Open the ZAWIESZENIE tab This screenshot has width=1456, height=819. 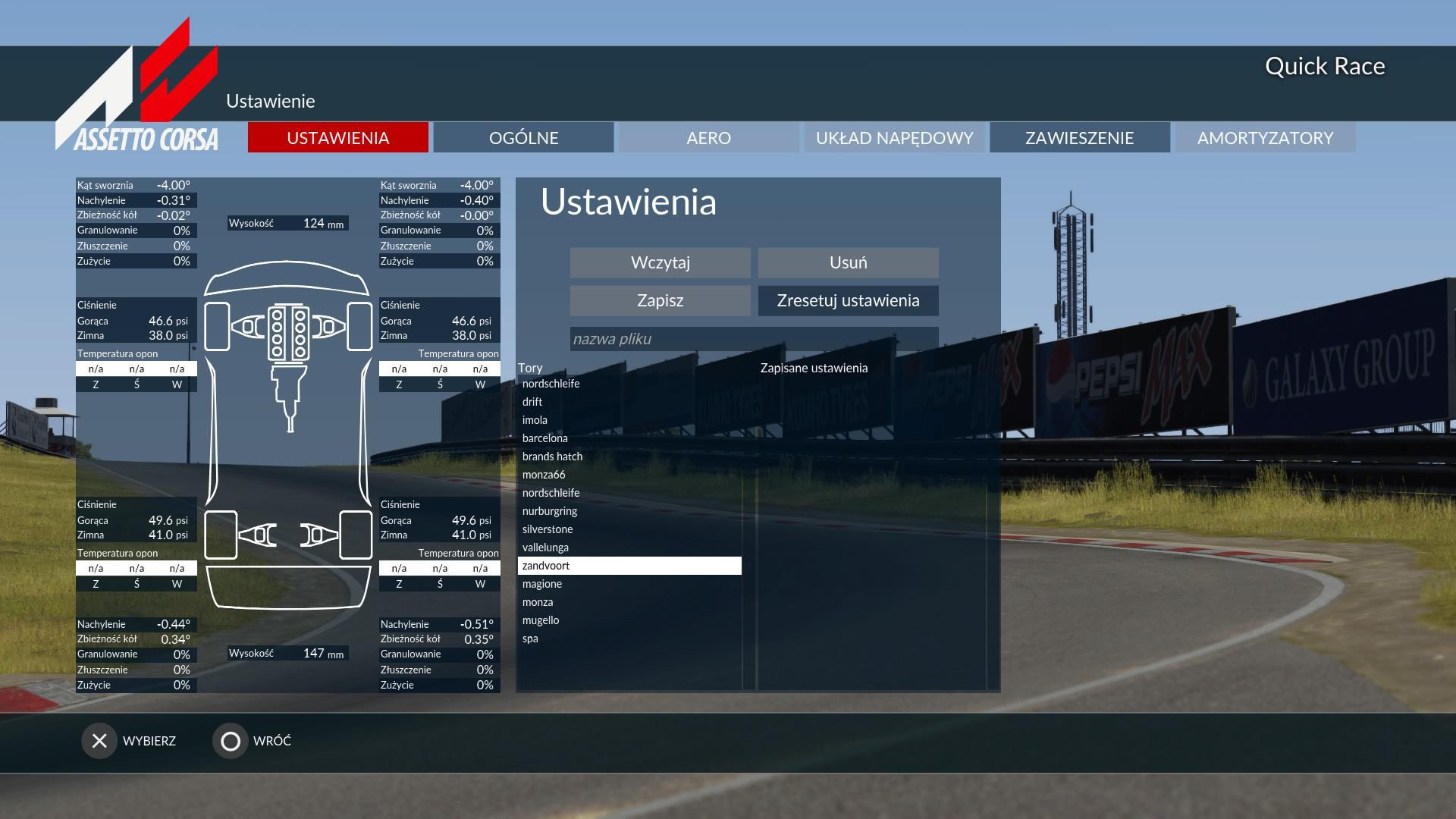point(1080,137)
